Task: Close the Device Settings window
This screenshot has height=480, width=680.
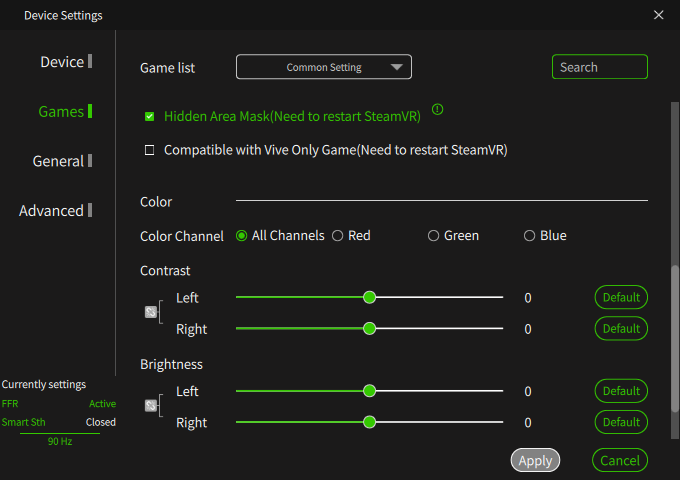Action: 658,15
